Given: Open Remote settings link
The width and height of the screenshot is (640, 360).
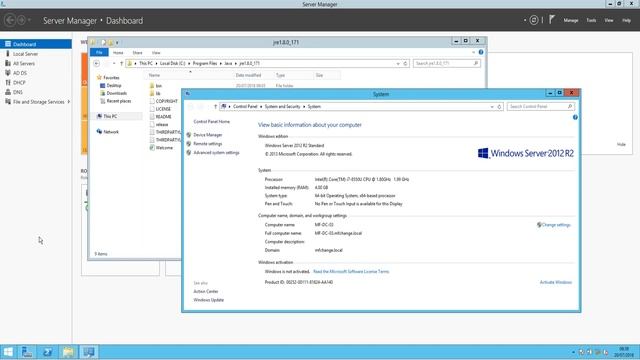Looking at the screenshot, I should click(208, 144).
